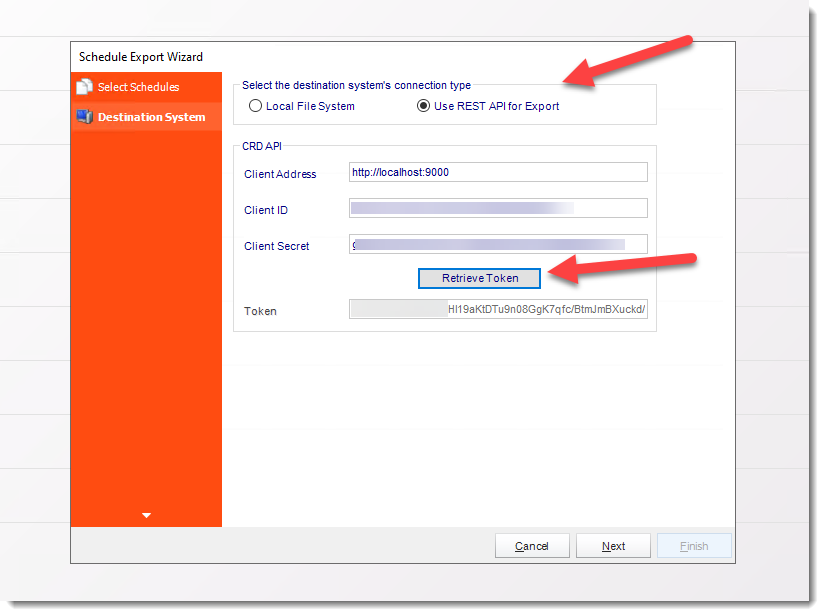This screenshot has width=824, height=616.
Task: Click the Client Secret input box
Action: 497,243
